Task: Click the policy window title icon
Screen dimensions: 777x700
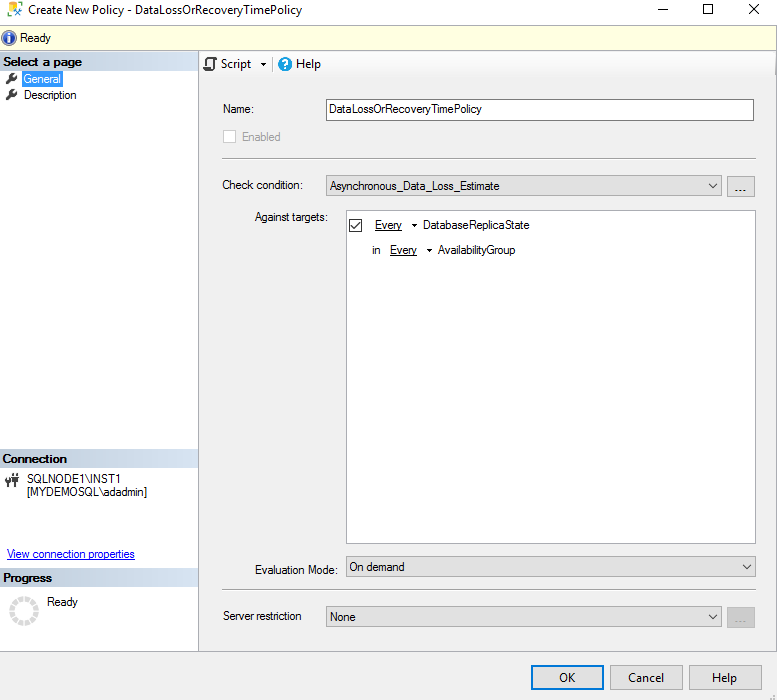Action: 15,9
